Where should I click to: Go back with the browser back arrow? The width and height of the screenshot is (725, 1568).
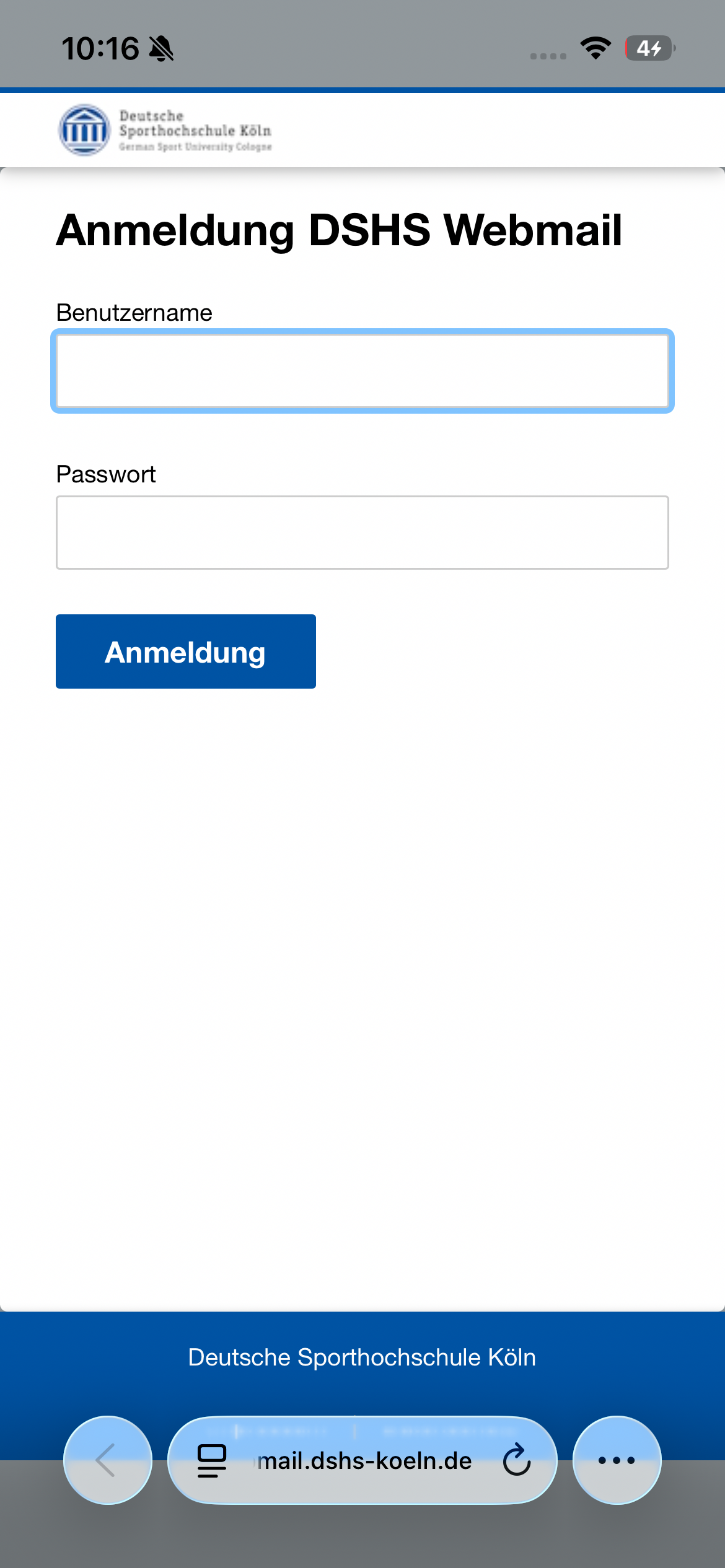pos(108,1460)
